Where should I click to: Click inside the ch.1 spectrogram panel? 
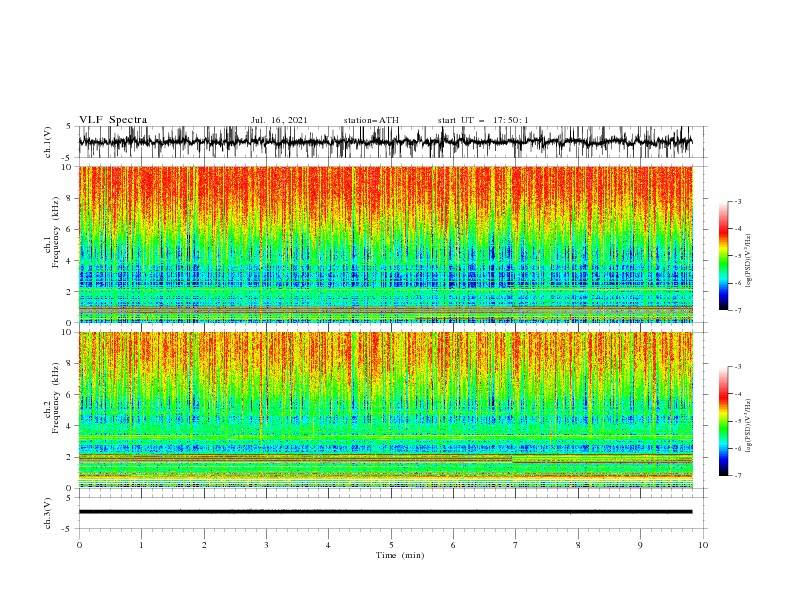tap(385, 244)
